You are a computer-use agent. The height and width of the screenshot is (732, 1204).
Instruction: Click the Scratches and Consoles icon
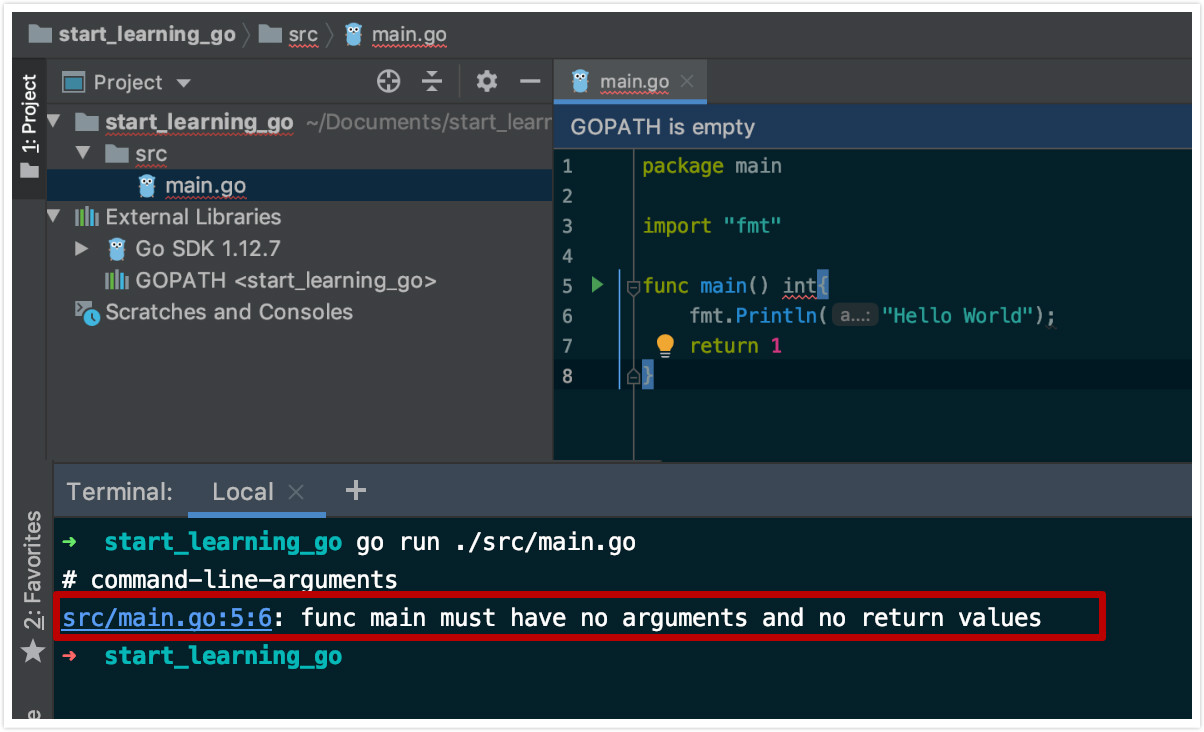coord(88,313)
